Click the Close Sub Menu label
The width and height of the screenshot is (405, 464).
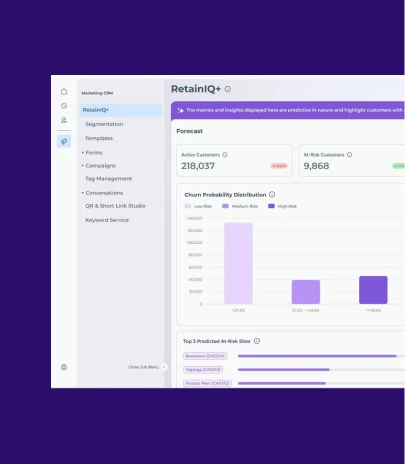pyautogui.click(x=143, y=367)
